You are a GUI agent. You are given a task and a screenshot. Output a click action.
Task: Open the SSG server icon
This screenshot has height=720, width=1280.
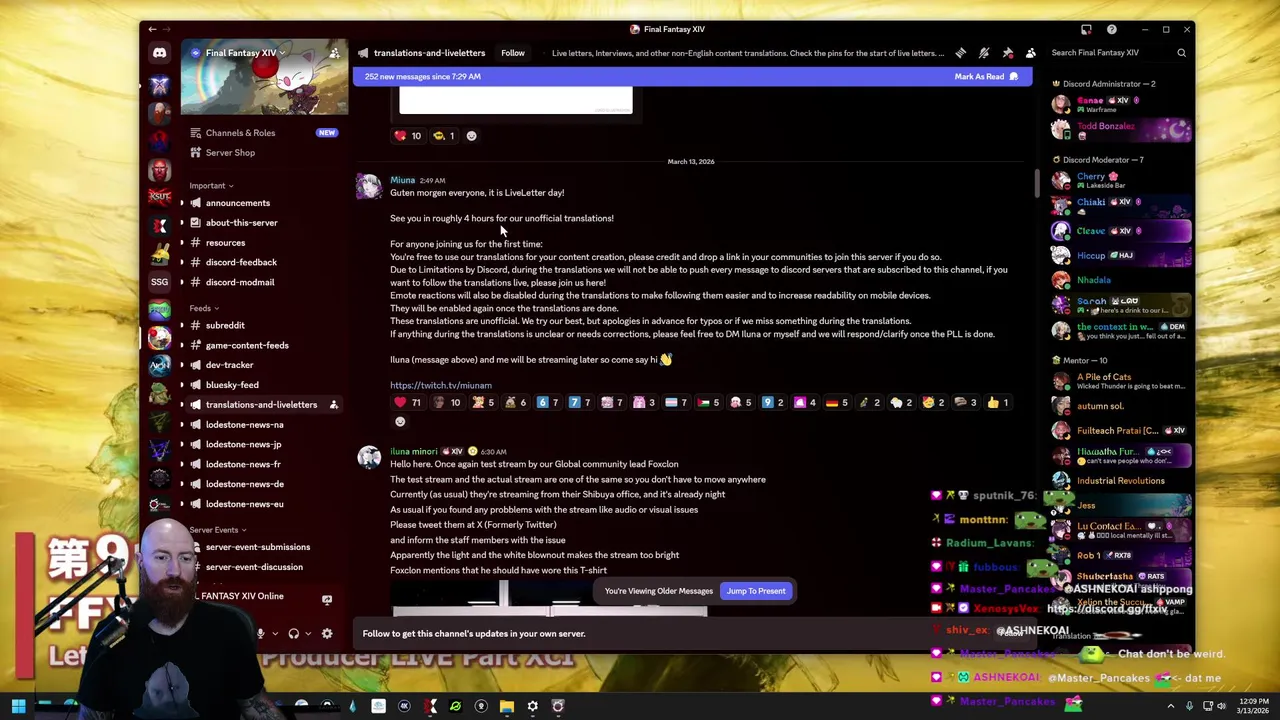pyautogui.click(x=159, y=282)
